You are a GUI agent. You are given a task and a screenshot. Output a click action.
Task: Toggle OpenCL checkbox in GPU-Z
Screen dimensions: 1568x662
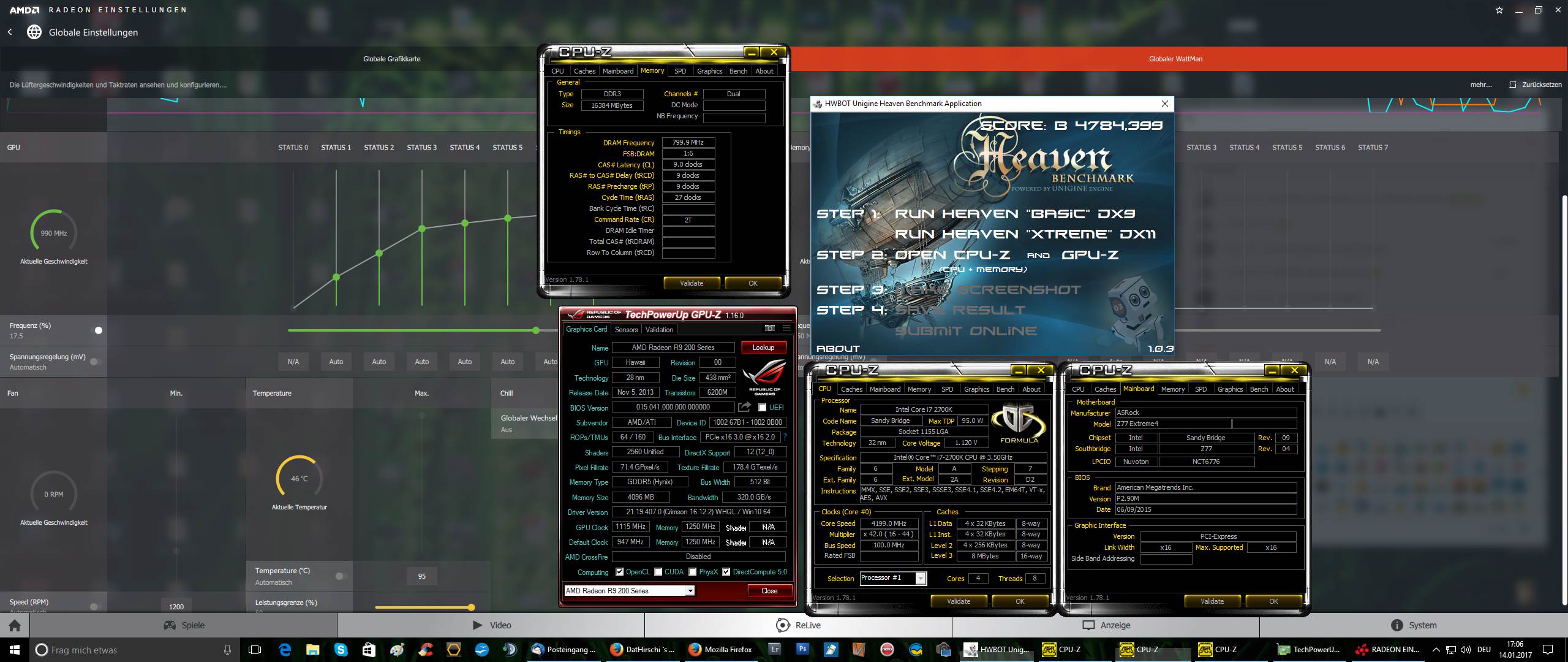pos(620,572)
